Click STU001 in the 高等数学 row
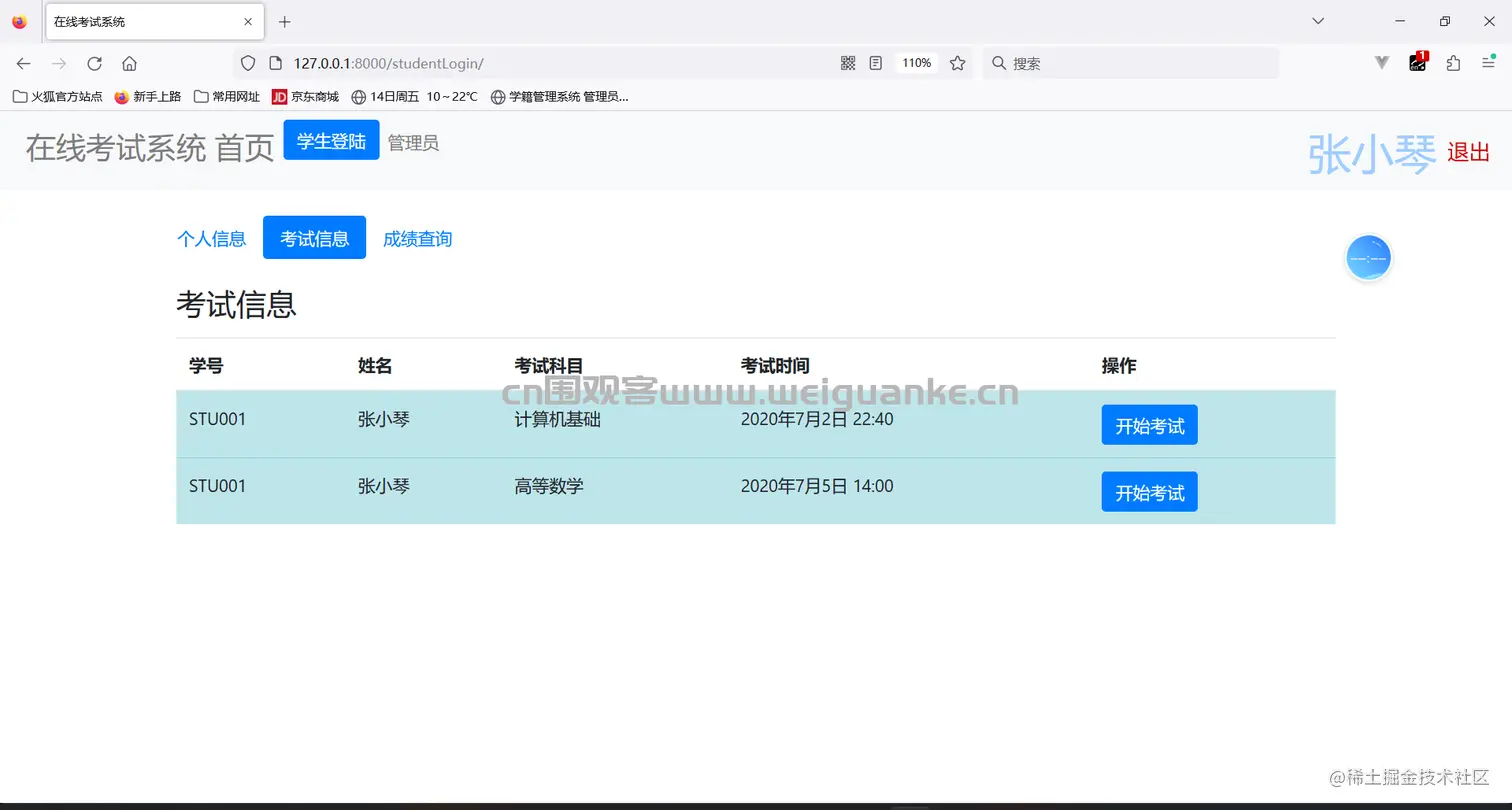 pyautogui.click(x=217, y=486)
